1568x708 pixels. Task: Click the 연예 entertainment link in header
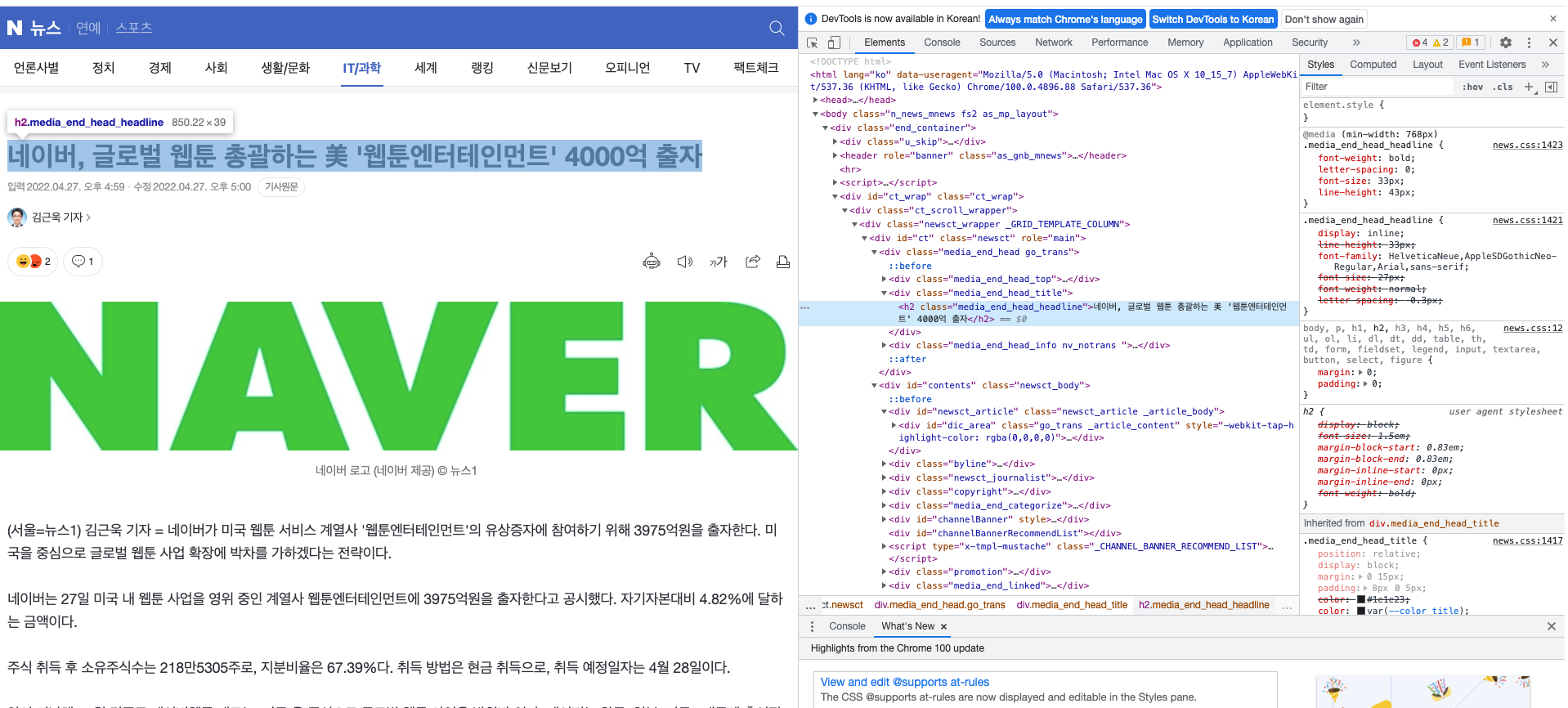click(88, 28)
